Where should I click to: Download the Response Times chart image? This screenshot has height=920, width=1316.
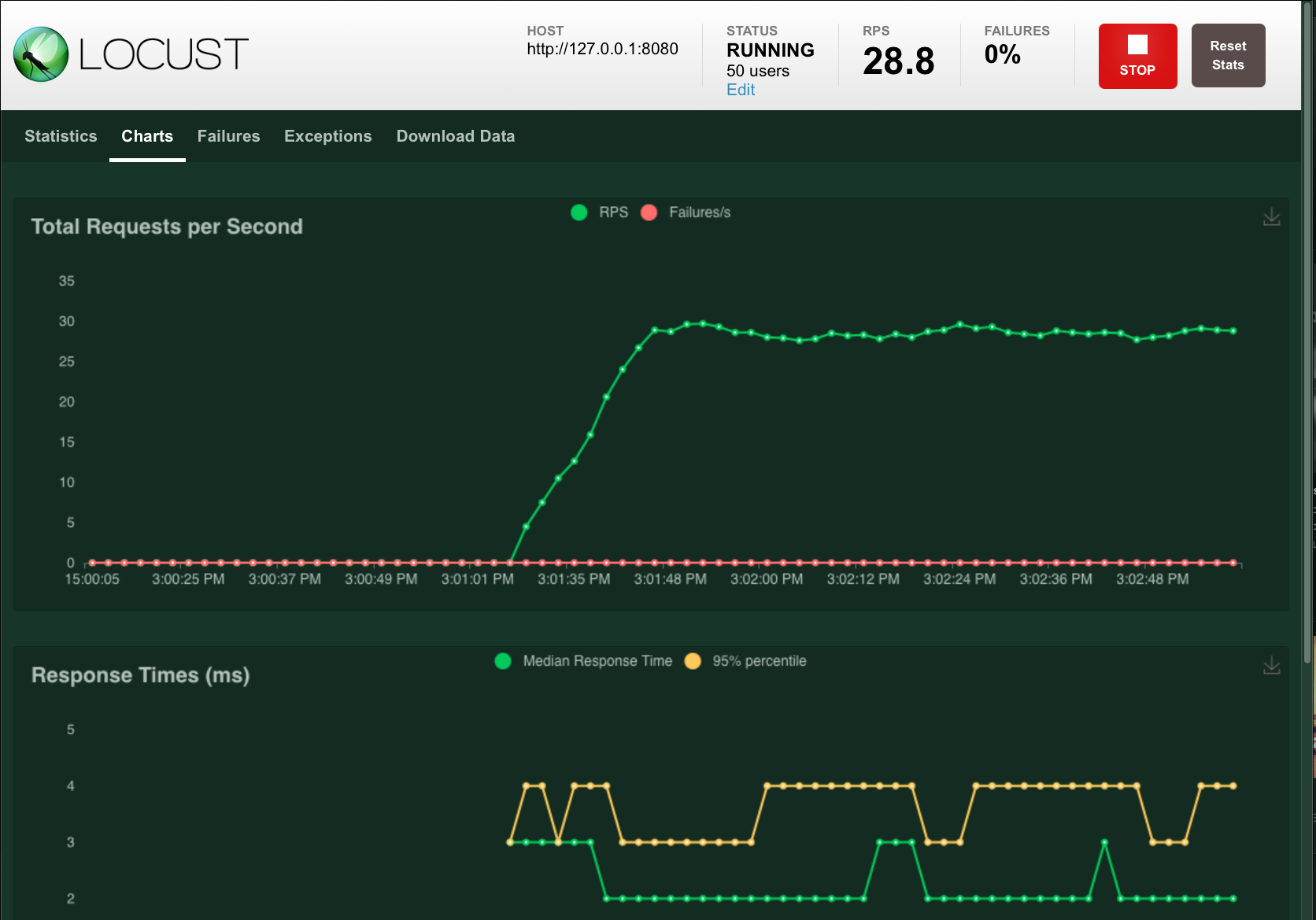tap(1271, 666)
